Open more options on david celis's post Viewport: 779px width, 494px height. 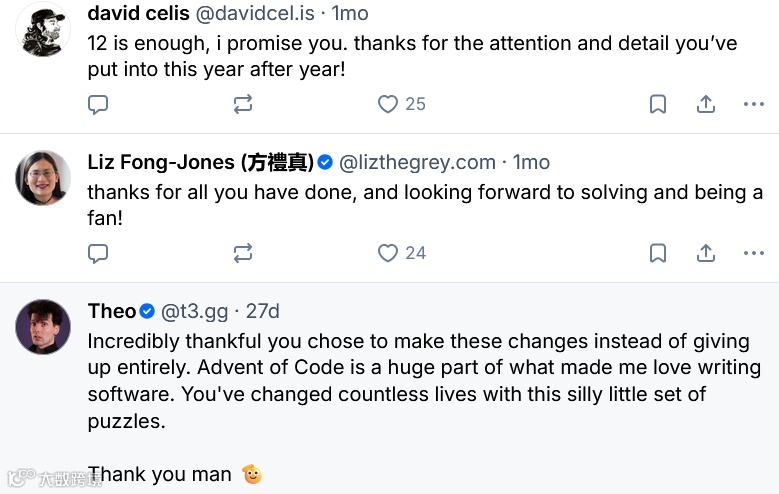coord(753,104)
